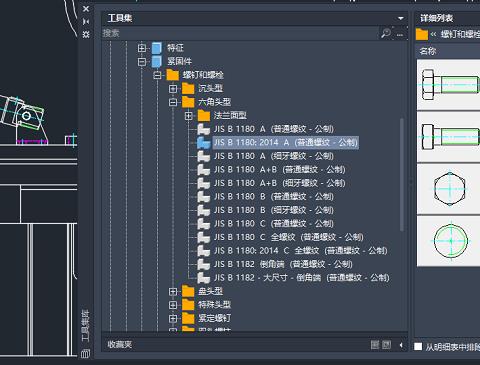Click the 沉头型 folder icon
Viewport: 480px width, 365px height.
pyautogui.click(x=188, y=88)
